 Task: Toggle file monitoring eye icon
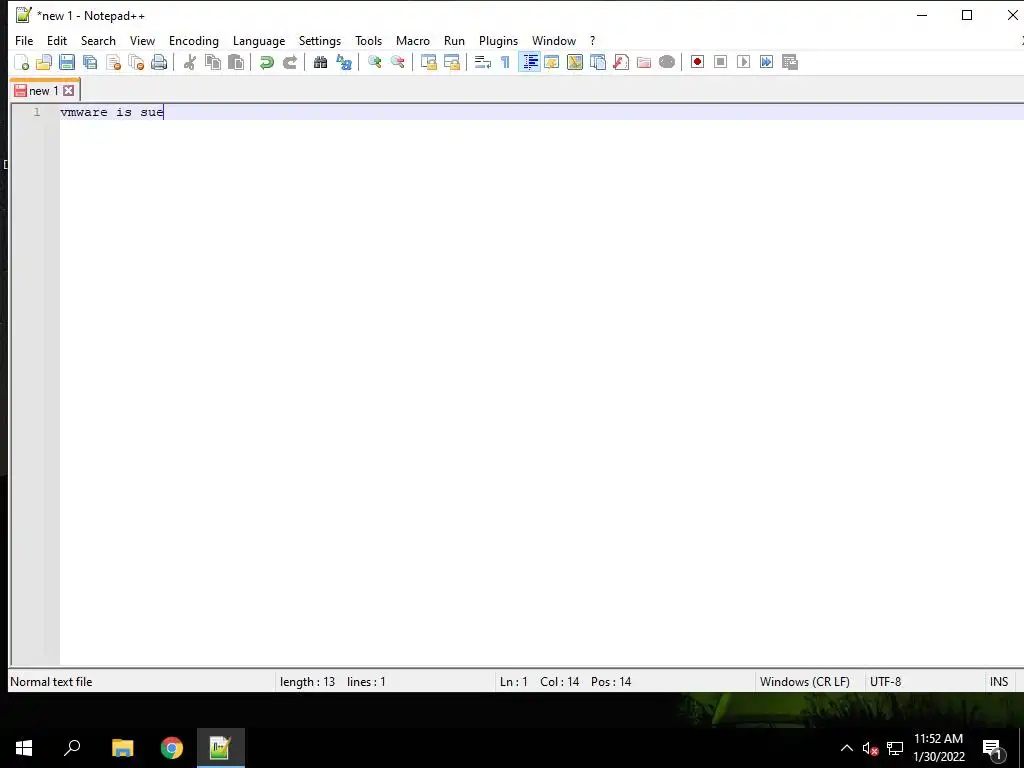click(667, 62)
